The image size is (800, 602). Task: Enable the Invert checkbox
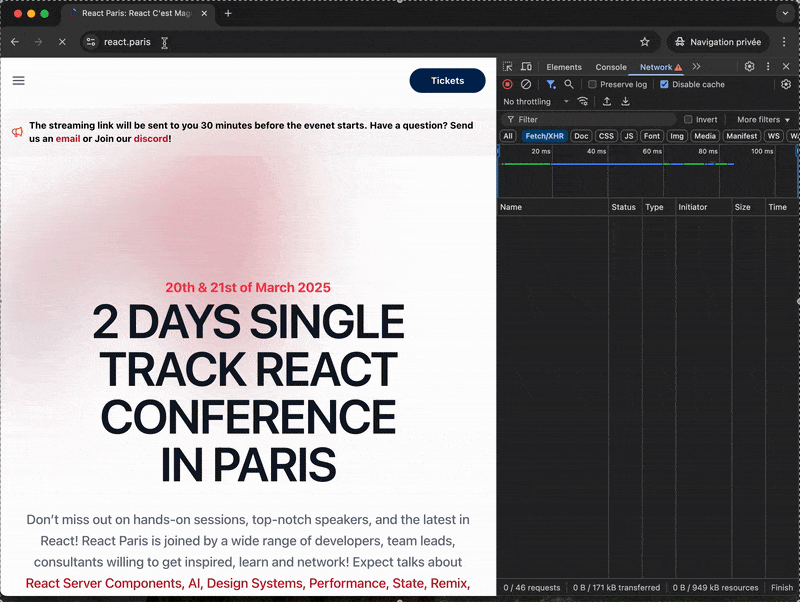688,119
